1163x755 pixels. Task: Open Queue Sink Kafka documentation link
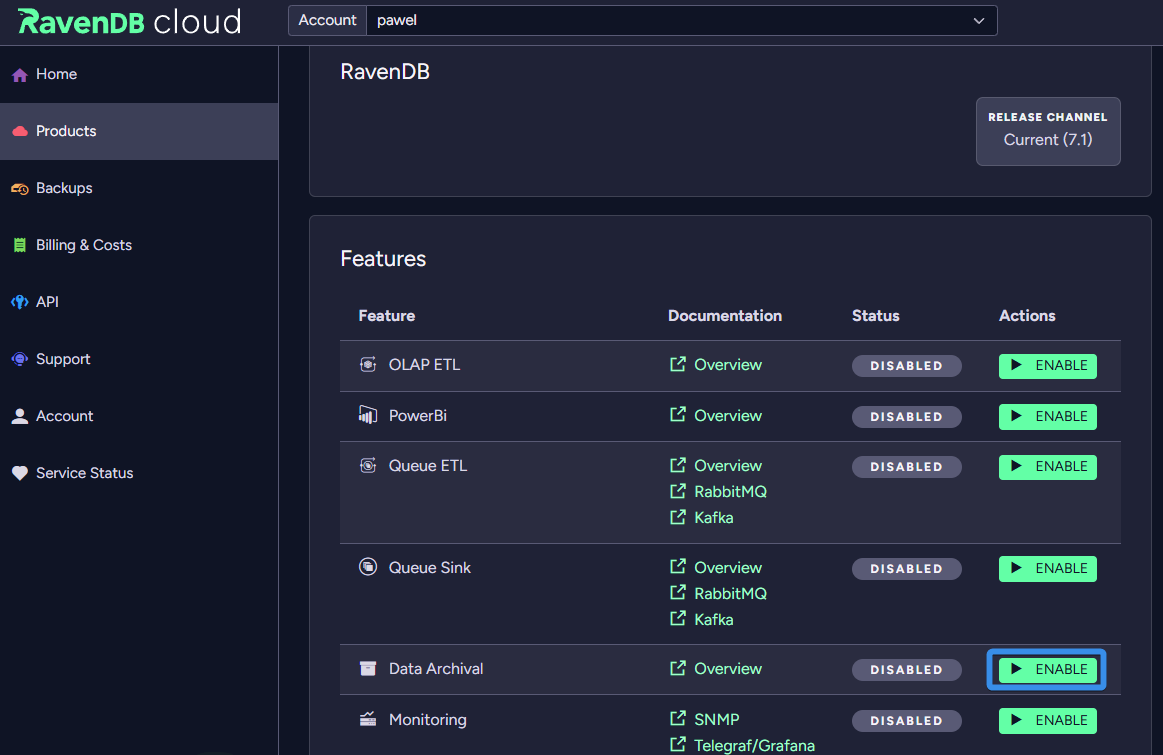coord(713,620)
